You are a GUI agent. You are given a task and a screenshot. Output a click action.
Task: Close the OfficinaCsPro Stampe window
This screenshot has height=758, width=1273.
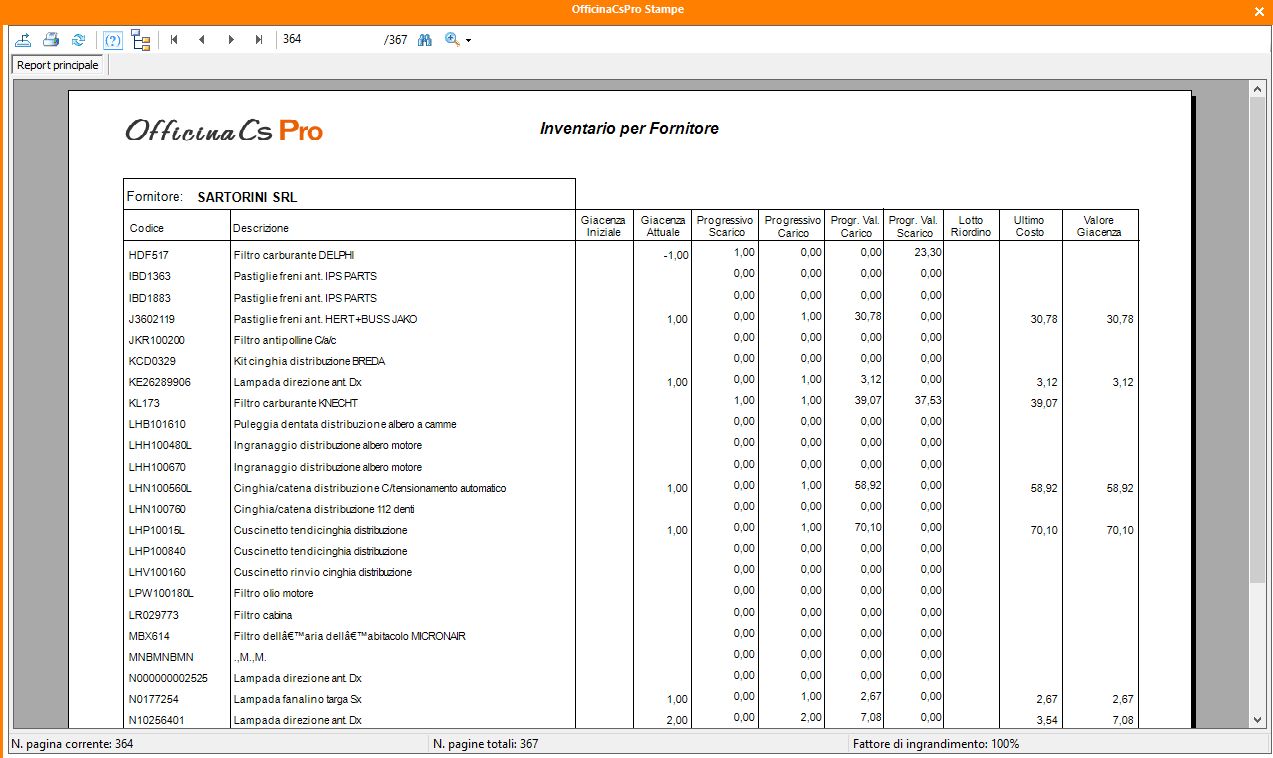point(1259,11)
